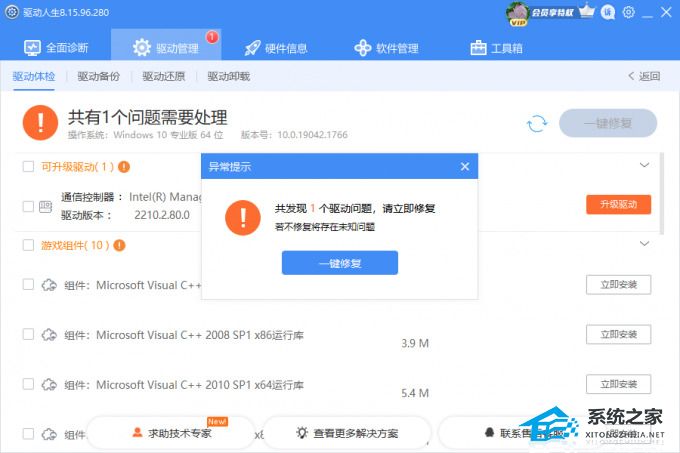Click the refresh scan icon
Image resolution: width=680 pixels, height=453 pixels.
tap(537, 124)
